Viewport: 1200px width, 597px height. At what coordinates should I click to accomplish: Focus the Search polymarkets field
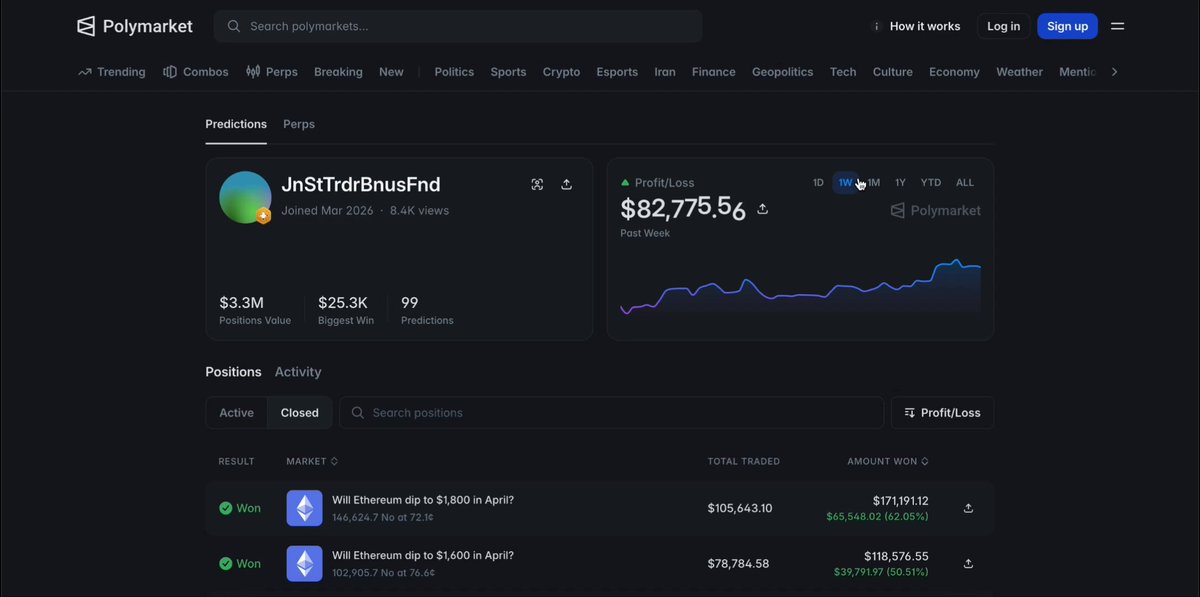(x=458, y=26)
